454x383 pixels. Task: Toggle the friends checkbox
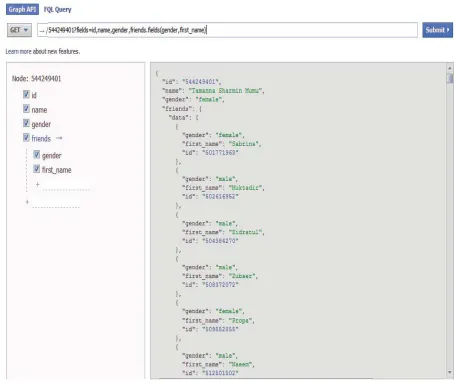click(x=26, y=138)
